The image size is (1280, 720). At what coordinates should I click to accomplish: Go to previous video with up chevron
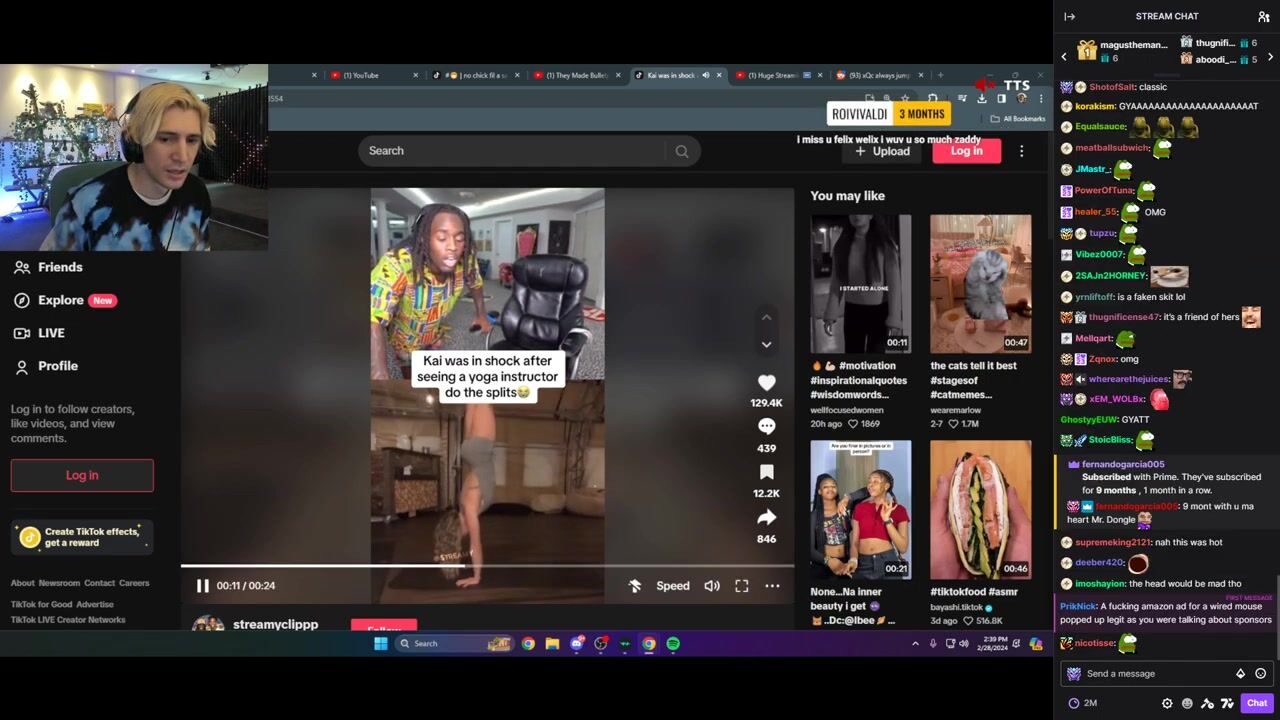766,318
